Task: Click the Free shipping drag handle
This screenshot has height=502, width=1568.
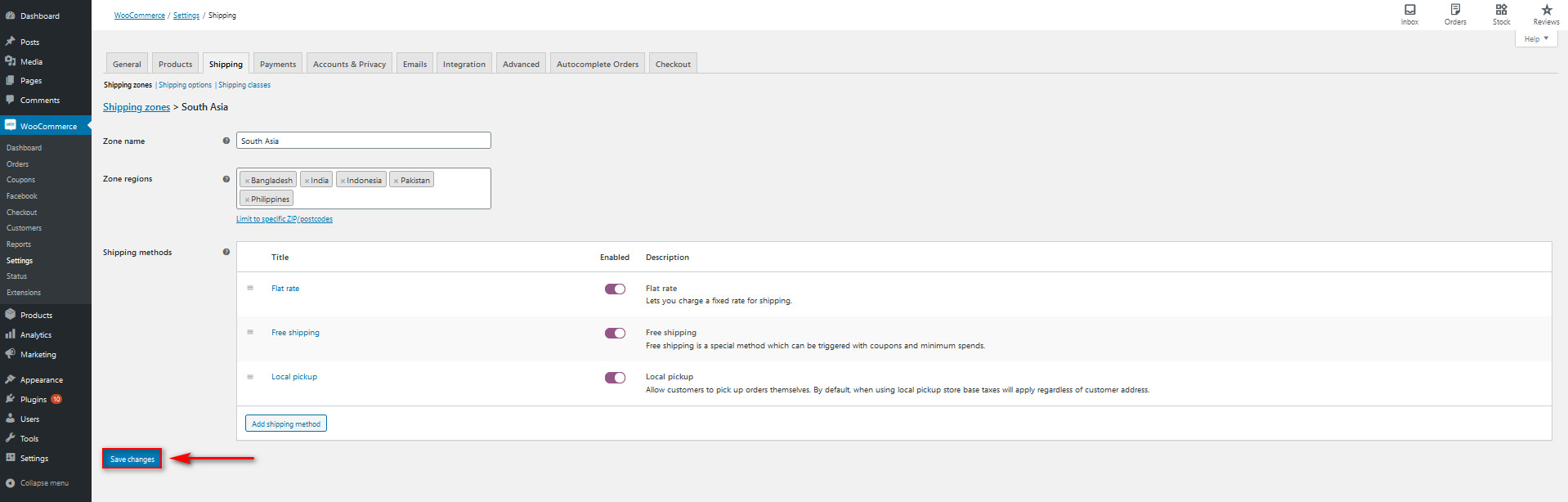Action: click(250, 332)
